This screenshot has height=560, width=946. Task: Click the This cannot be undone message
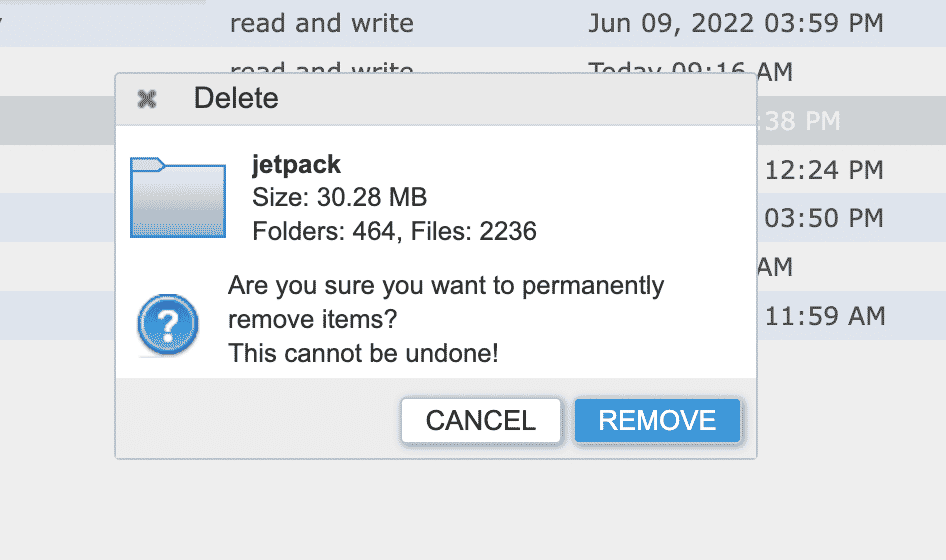(x=362, y=353)
